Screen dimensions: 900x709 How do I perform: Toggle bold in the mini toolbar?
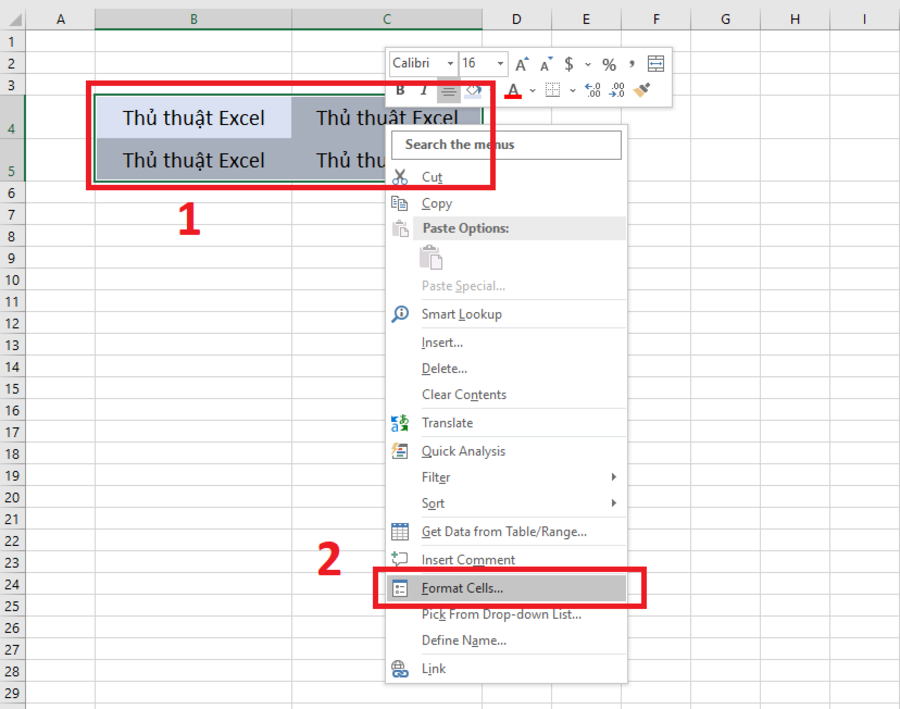(x=400, y=90)
